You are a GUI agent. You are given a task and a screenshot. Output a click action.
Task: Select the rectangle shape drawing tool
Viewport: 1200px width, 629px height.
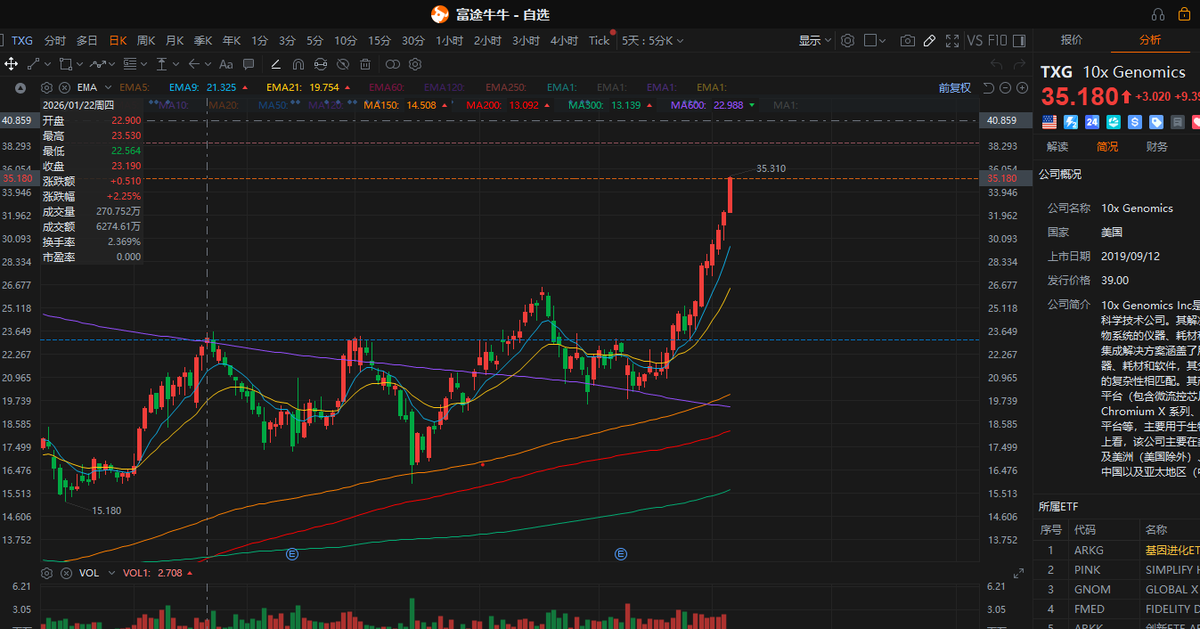65,64
